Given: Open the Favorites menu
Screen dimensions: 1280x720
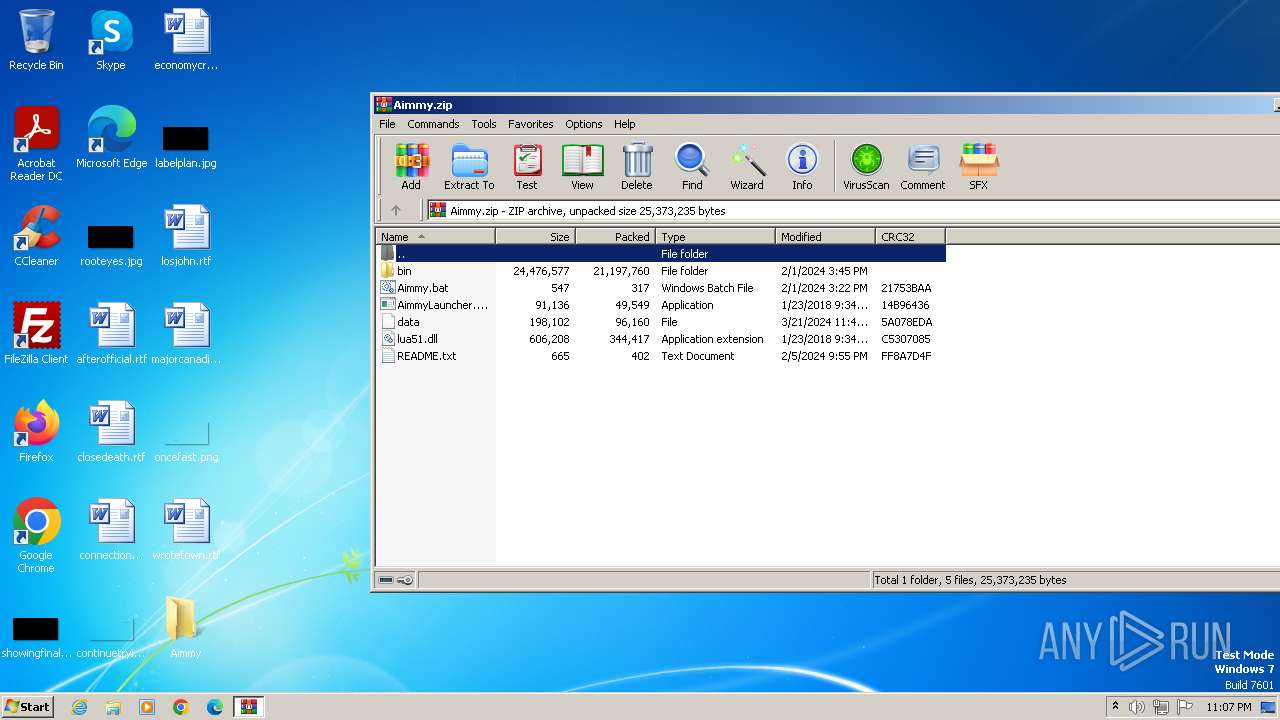Looking at the screenshot, I should click(x=531, y=124).
